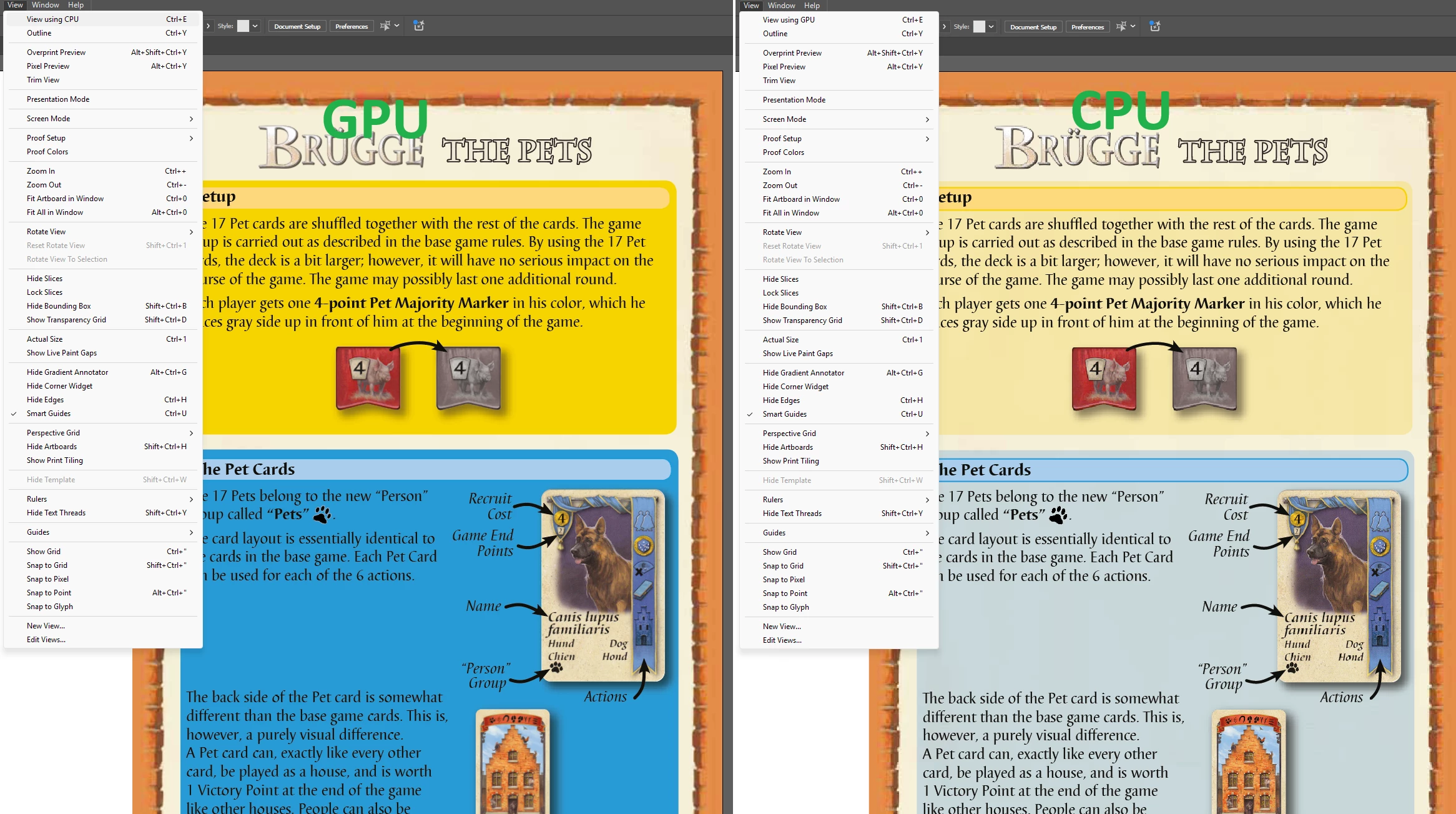Uncheck Smart Guides in the right View menu
Image resolution: width=1456 pixels, height=814 pixels.
tap(785, 414)
